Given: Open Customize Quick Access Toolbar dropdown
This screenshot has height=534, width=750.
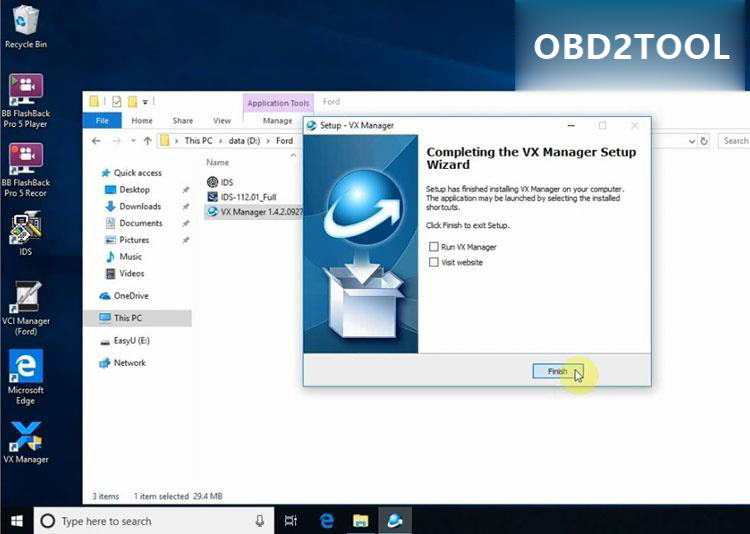Looking at the screenshot, I should click(x=145, y=101).
